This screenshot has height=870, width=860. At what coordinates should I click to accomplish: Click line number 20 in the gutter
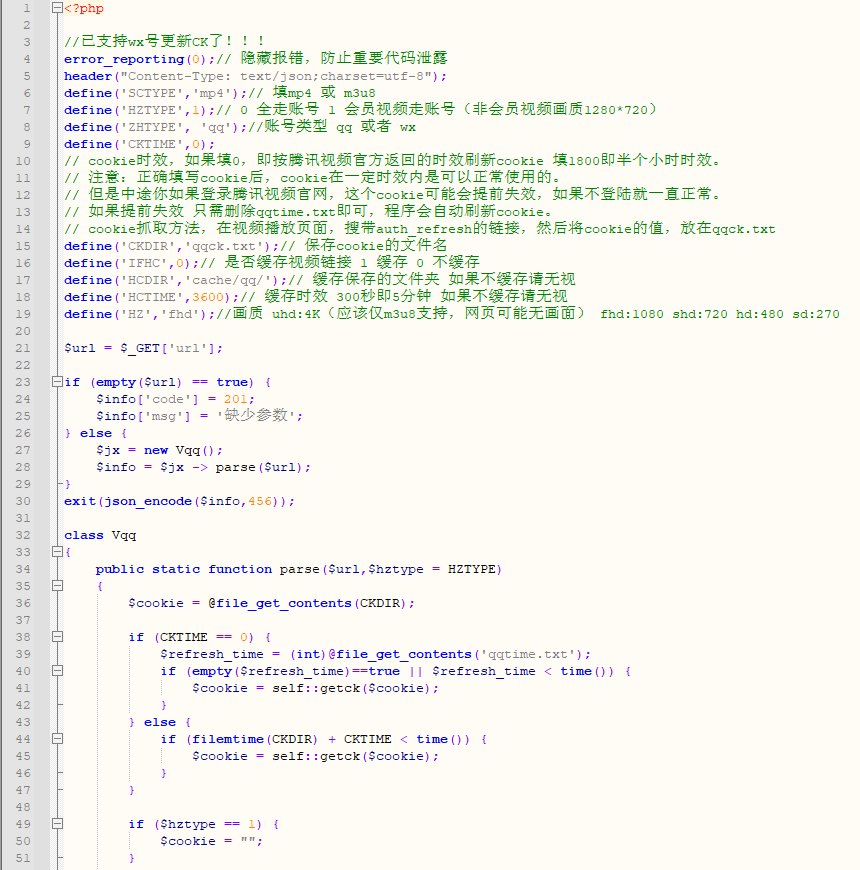tap(23, 331)
